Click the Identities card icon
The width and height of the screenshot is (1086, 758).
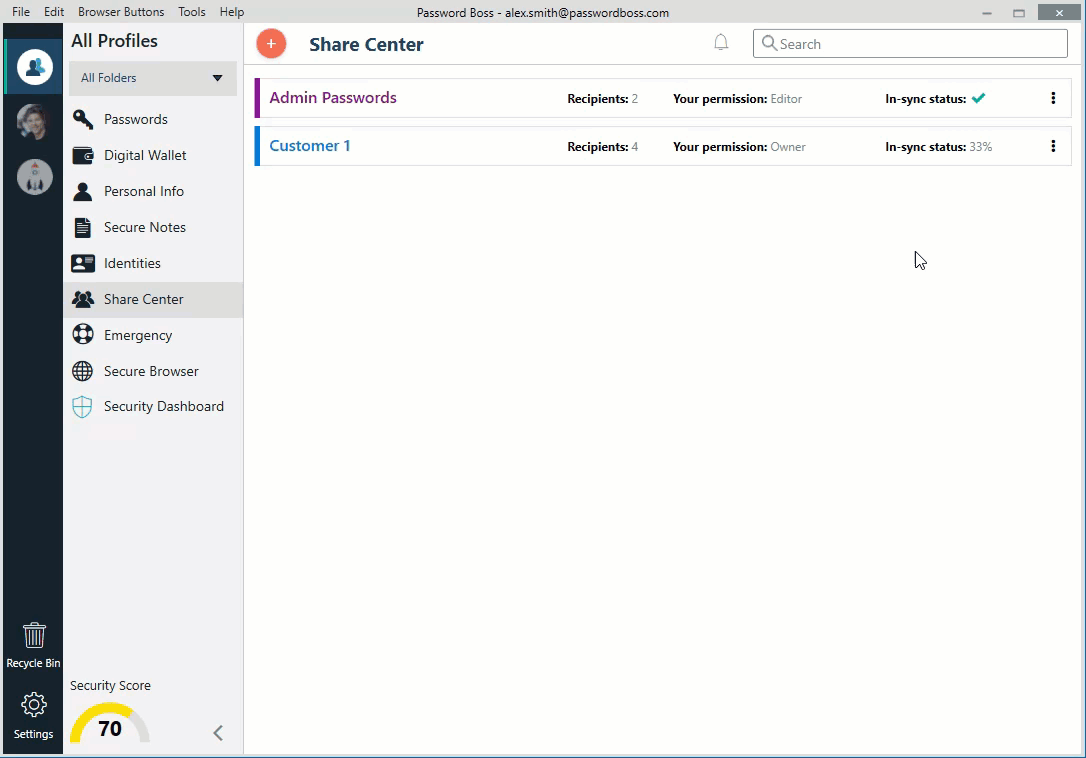tap(82, 263)
